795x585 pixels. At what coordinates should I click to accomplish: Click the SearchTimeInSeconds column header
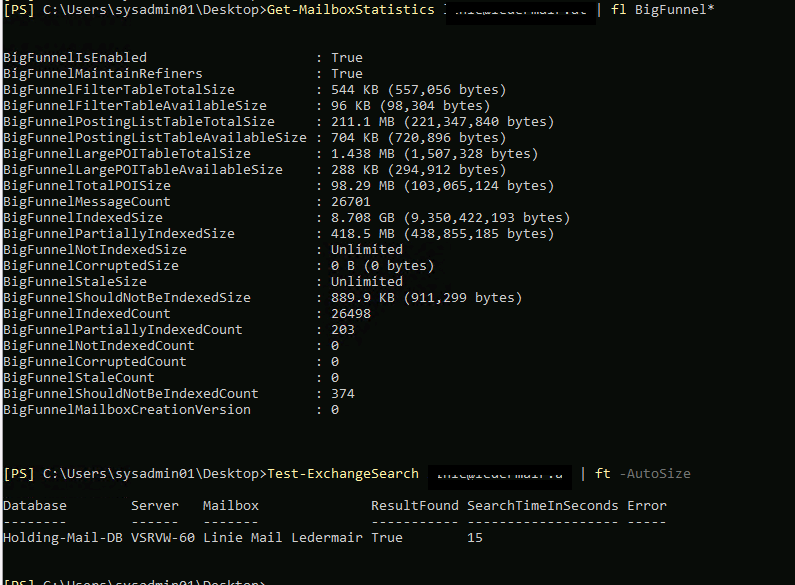click(x=543, y=505)
